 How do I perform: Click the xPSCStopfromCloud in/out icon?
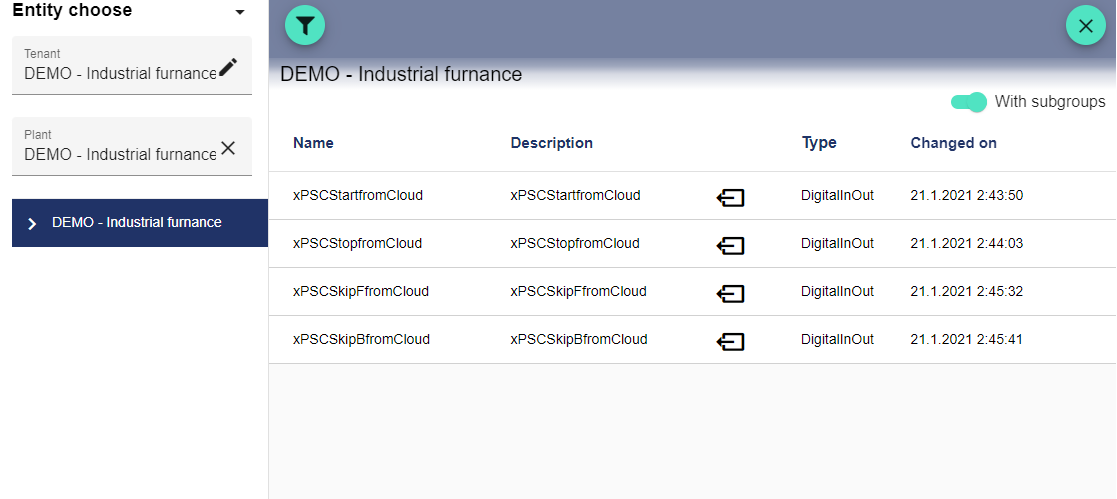tap(731, 245)
